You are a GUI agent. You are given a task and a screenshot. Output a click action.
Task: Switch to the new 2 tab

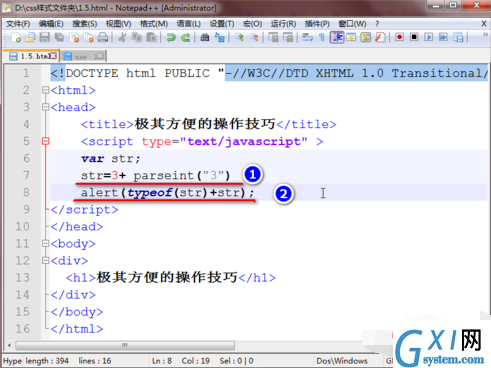[83, 56]
